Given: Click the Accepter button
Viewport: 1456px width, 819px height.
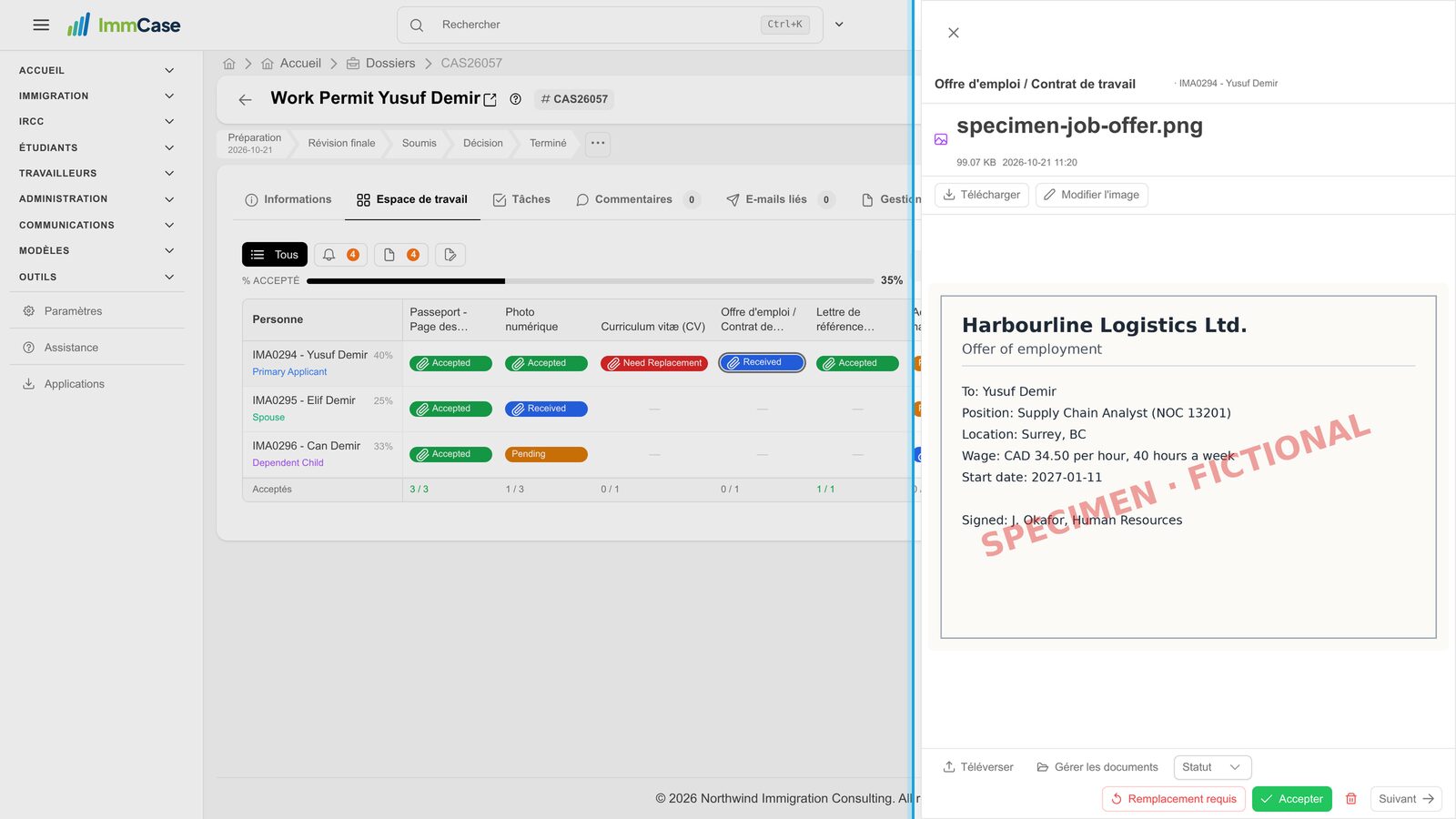Looking at the screenshot, I should 1292,799.
